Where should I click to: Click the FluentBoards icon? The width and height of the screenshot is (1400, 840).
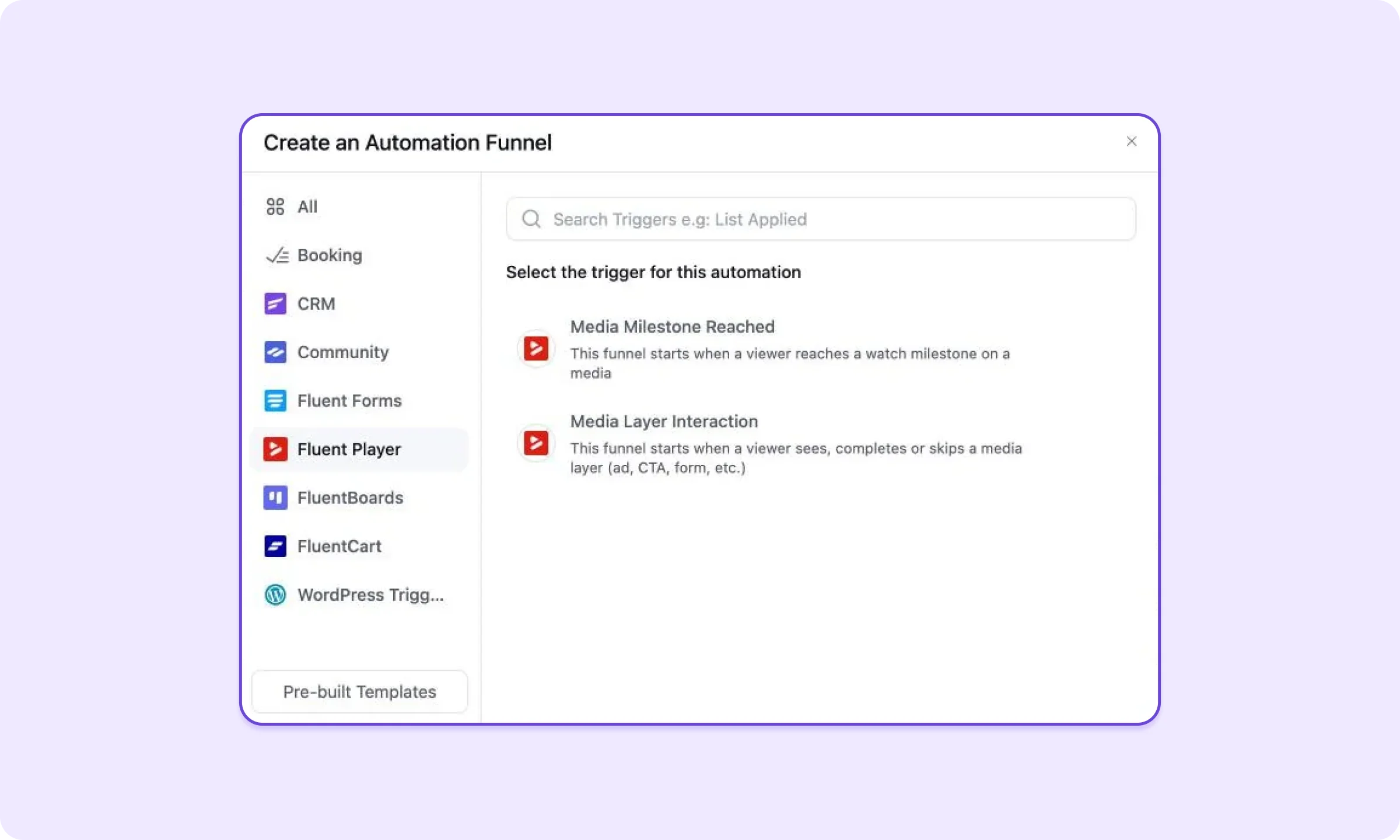point(275,497)
